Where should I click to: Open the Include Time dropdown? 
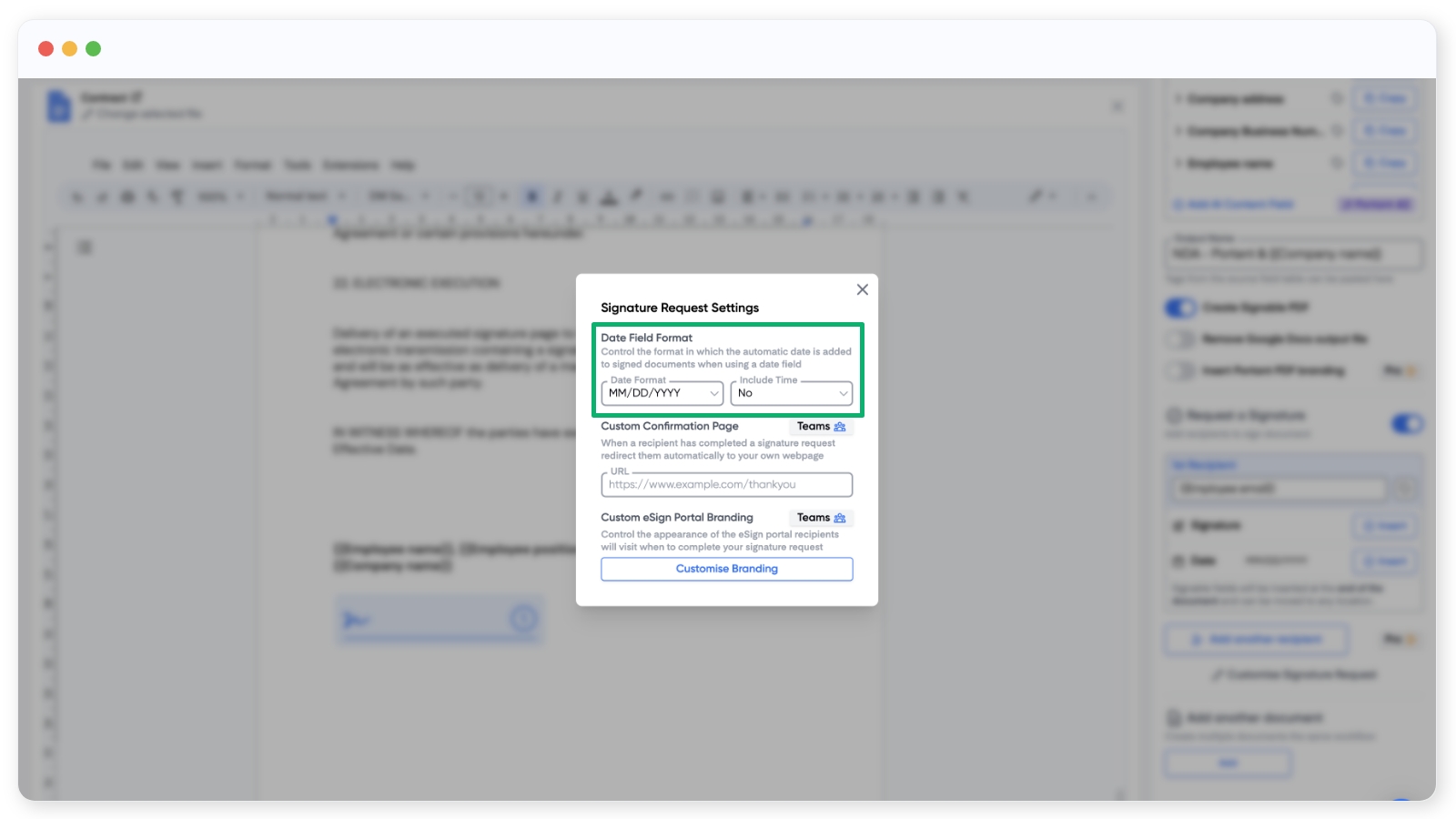click(791, 393)
